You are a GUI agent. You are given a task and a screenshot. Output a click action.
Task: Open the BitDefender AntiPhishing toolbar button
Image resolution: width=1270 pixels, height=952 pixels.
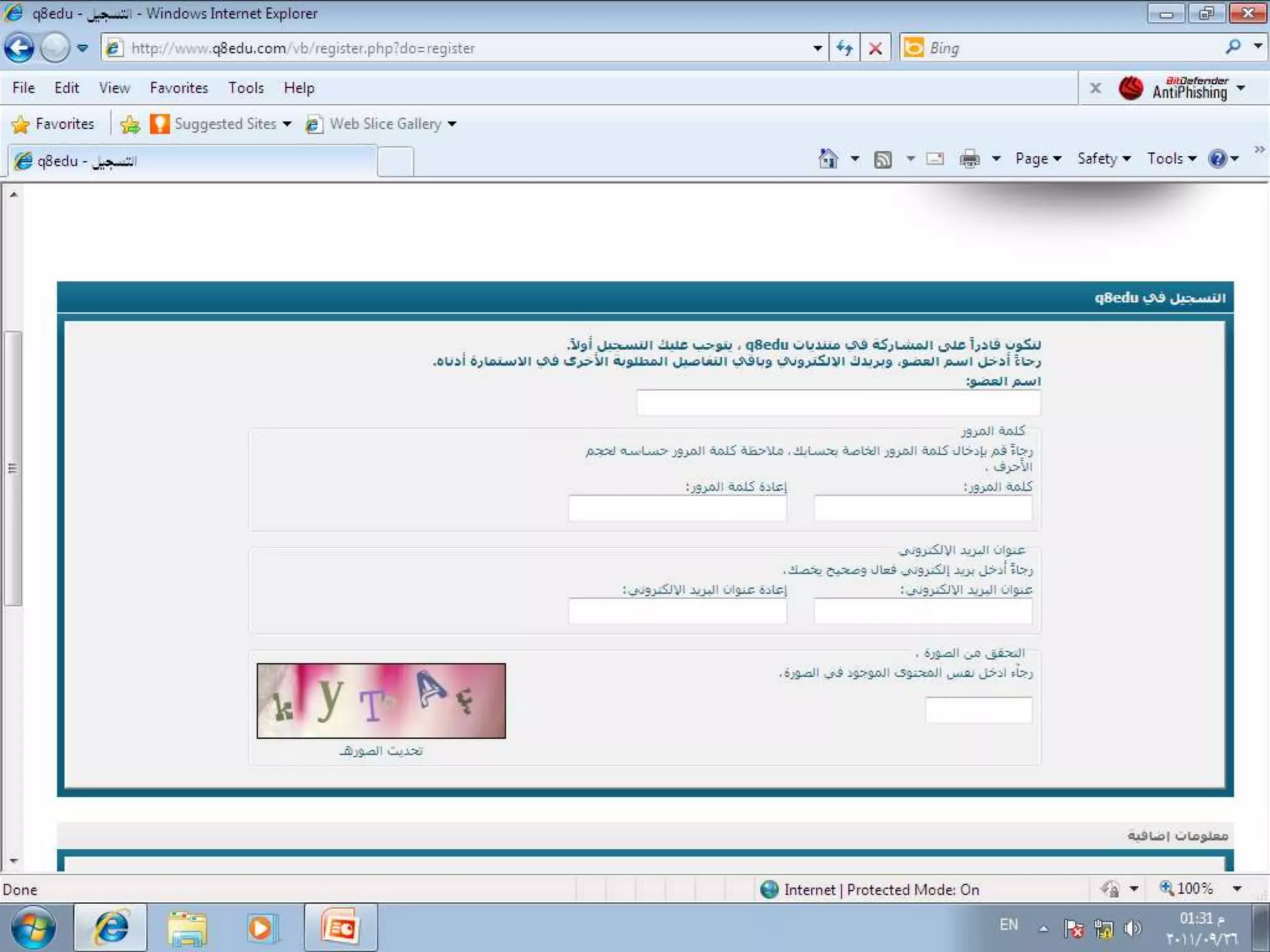point(1181,89)
